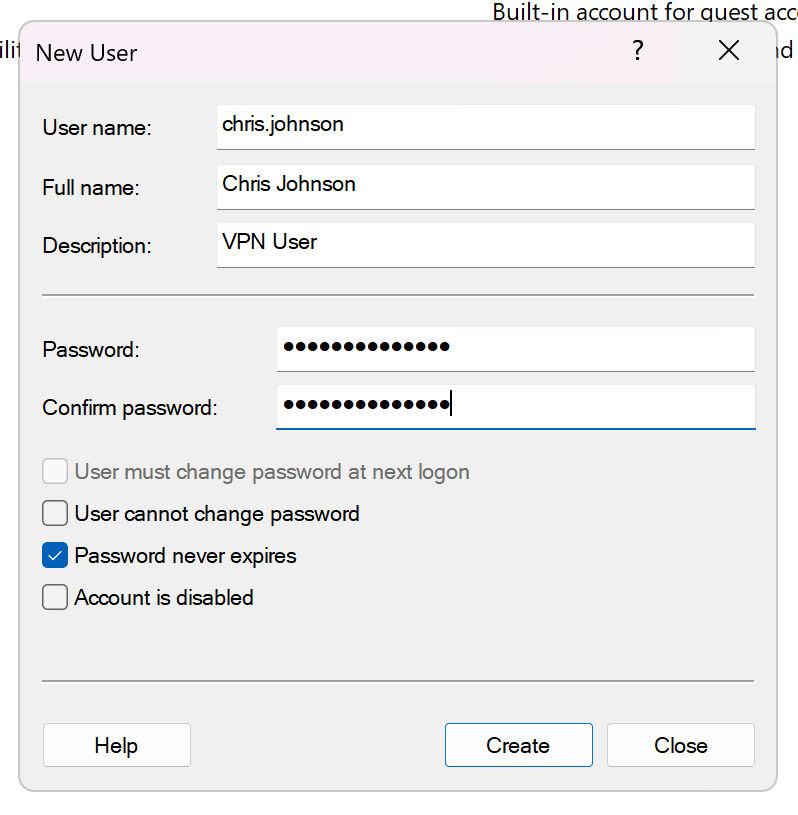
Task: Select the 'Full name' text field
Action: pyautogui.click(x=485, y=186)
